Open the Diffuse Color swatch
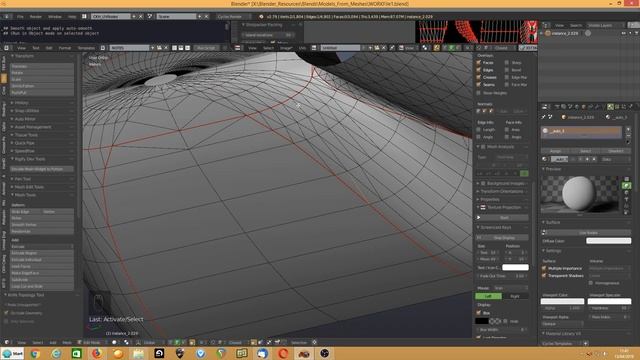 (x=608, y=241)
